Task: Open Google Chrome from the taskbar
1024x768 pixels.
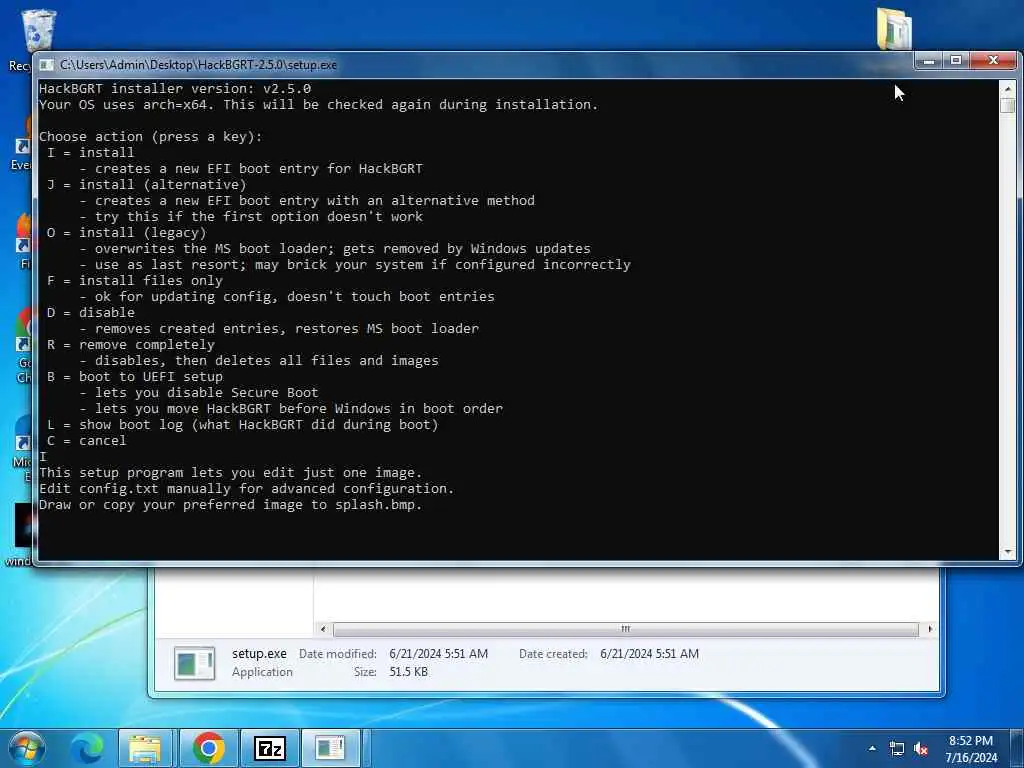Action: click(x=208, y=748)
